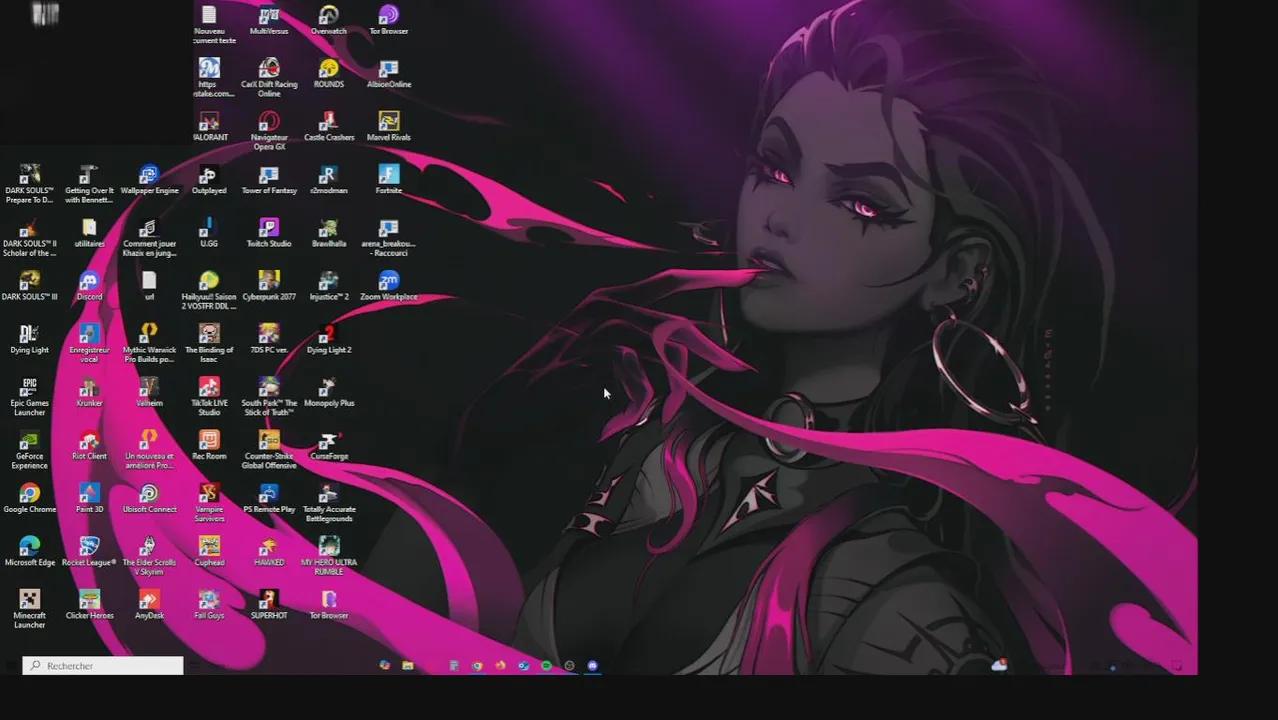The height and width of the screenshot is (720, 1278).
Task: Open the GeForce Experience shortcut
Action: tap(30, 449)
